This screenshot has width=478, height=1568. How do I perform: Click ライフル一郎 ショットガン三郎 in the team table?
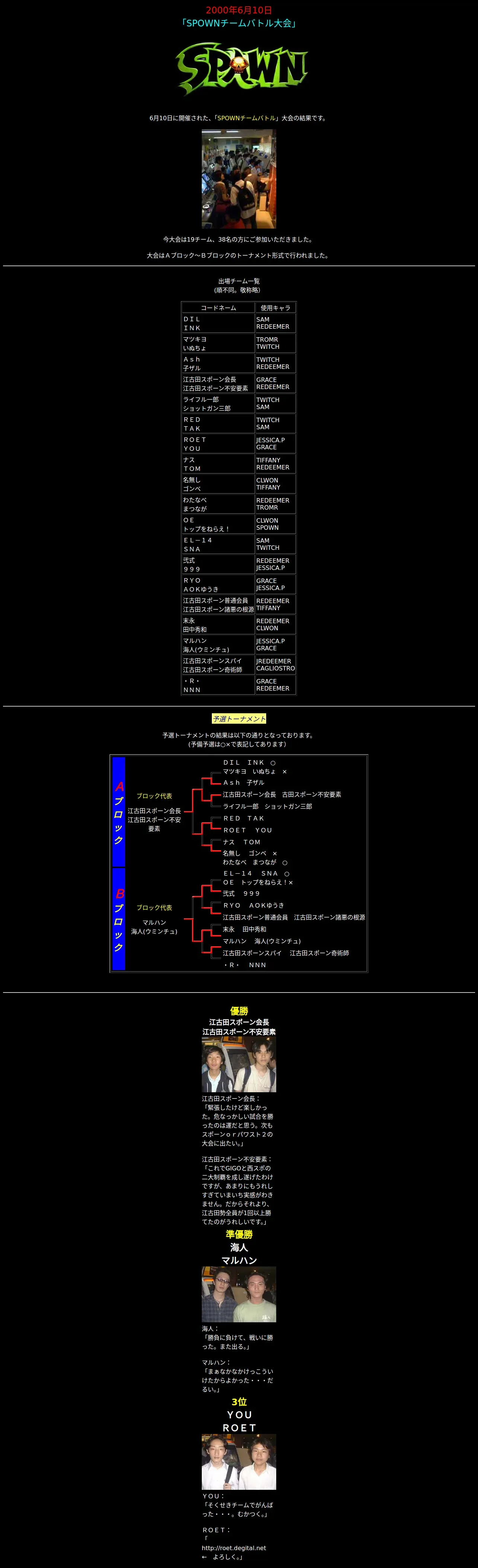click(219, 404)
